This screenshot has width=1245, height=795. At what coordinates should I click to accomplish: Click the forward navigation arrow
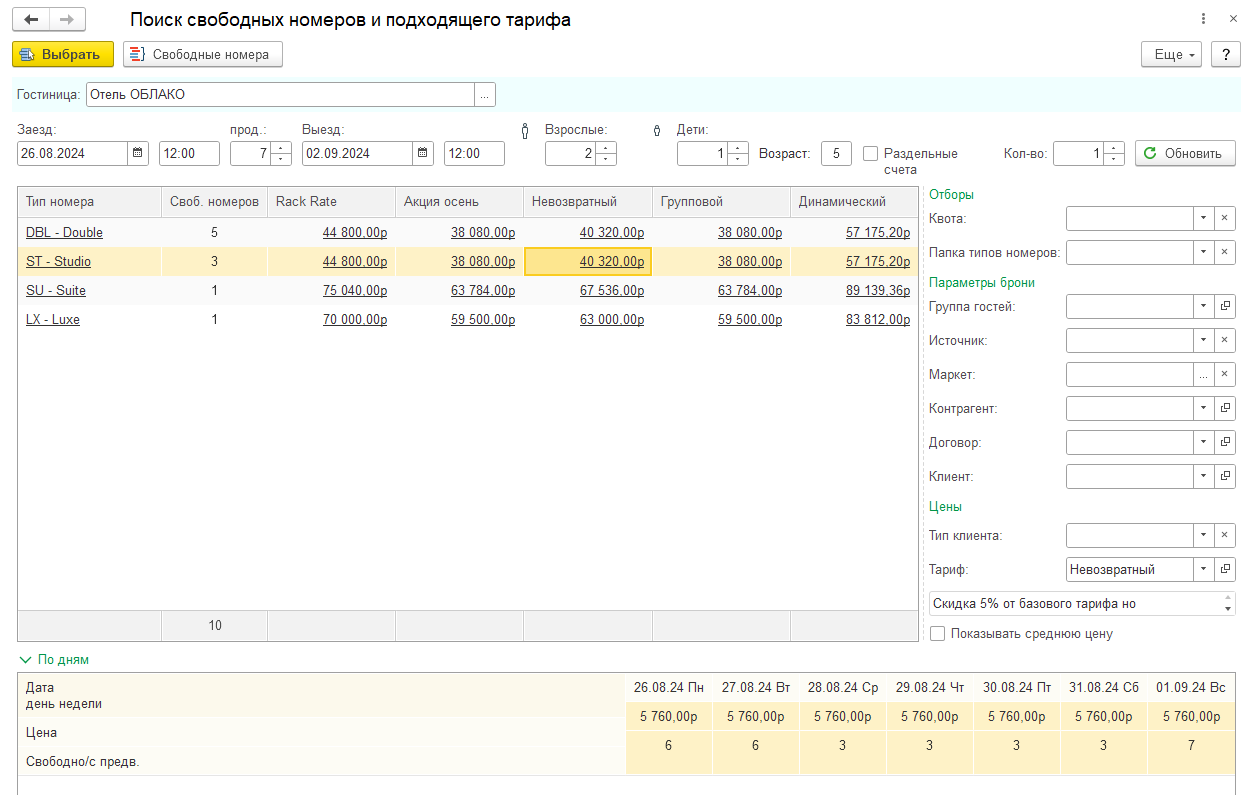click(x=67, y=20)
